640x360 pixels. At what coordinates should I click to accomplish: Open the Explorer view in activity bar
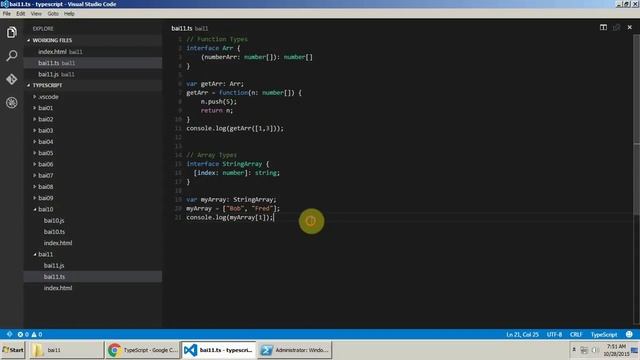coord(11,32)
